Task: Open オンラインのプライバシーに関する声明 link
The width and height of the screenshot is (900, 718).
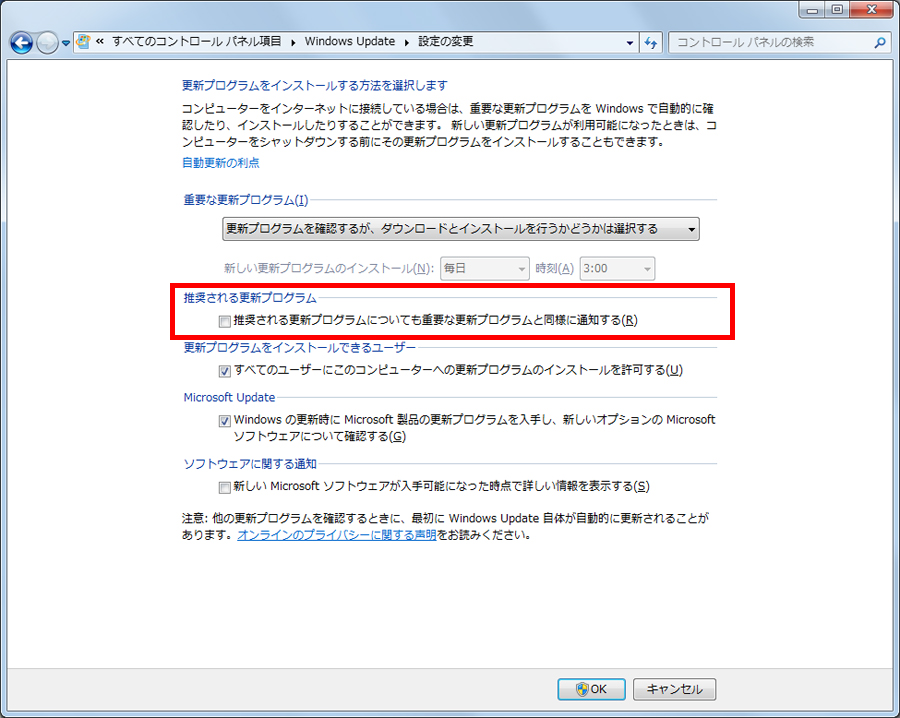Action: coord(337,535)
